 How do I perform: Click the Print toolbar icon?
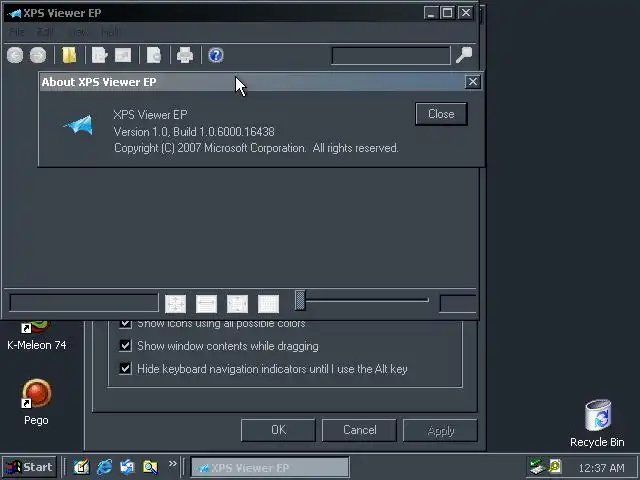pyautogui.click(x=185, y=55)
